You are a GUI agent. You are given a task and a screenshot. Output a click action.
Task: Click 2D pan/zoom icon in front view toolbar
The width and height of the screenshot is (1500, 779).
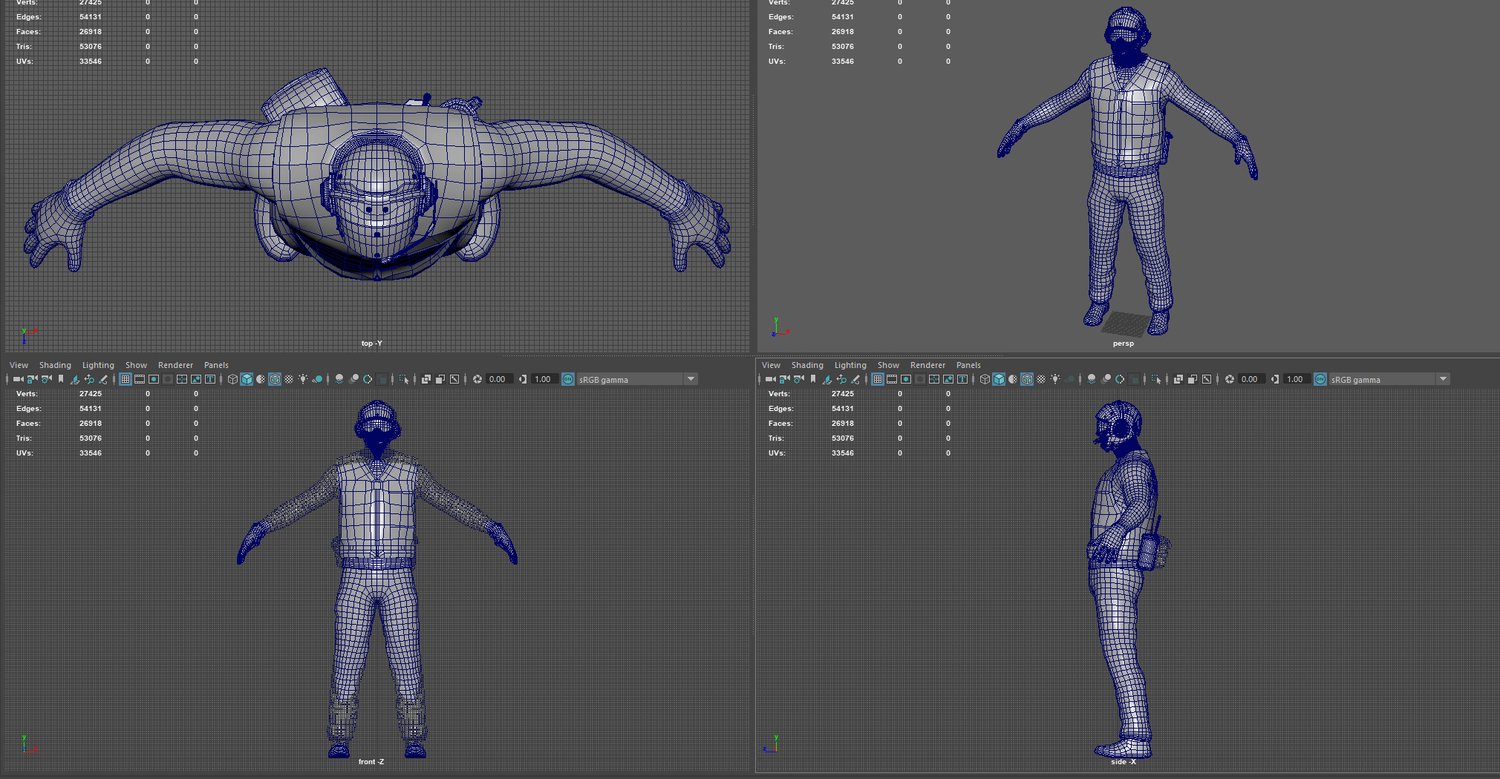click(x=89, y=380)
